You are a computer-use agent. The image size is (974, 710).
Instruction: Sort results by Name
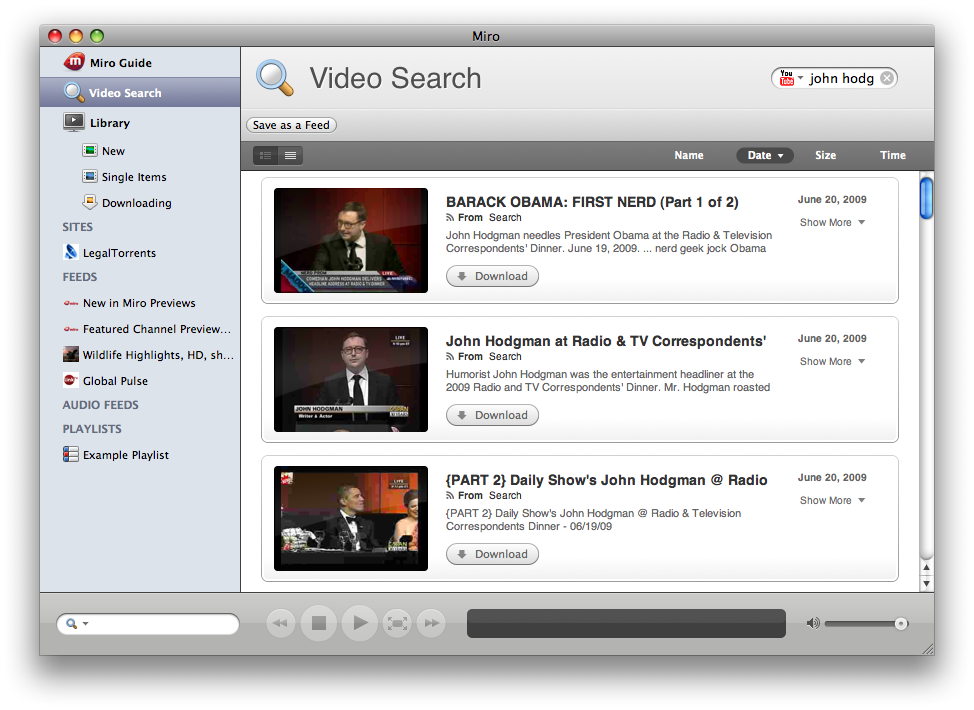pos(689,155)
